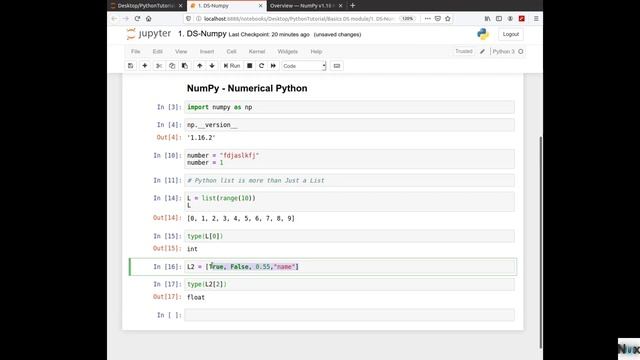Close the Overview NumPy browser tab

pyautogui.click(x=340, y=6)
